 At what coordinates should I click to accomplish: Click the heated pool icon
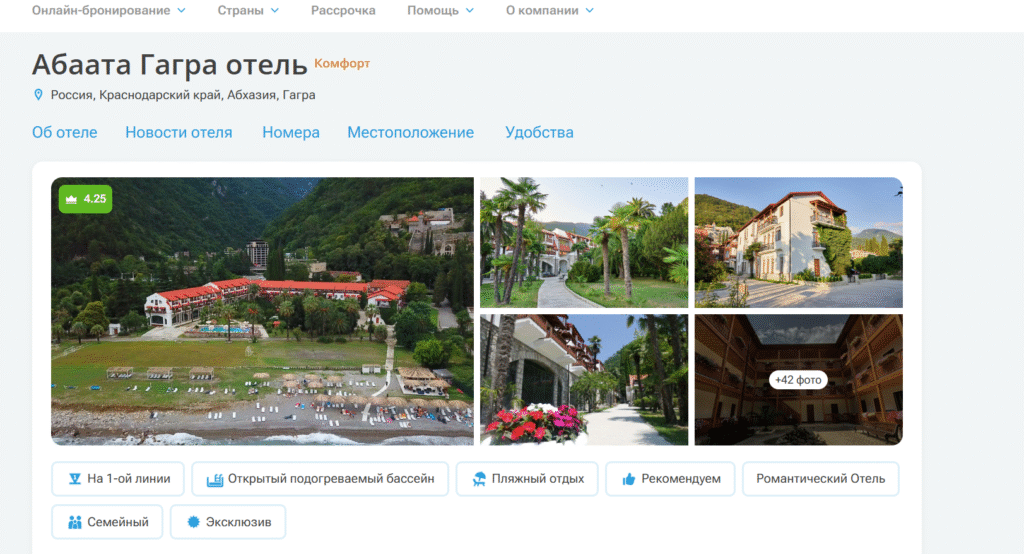(215, 480)
